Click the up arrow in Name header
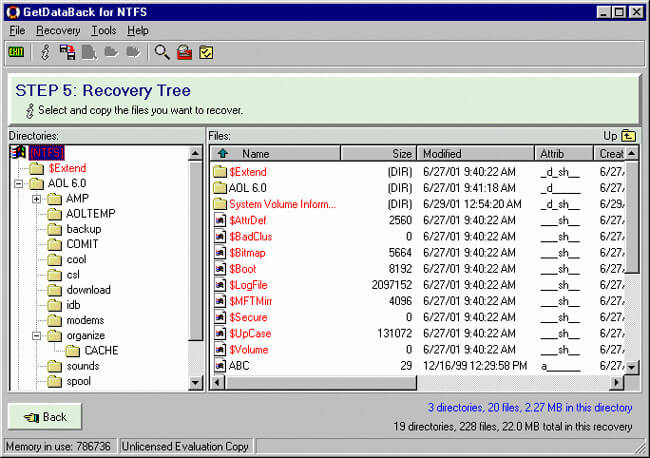Screen dimensions: 650x458 (223, 153)
